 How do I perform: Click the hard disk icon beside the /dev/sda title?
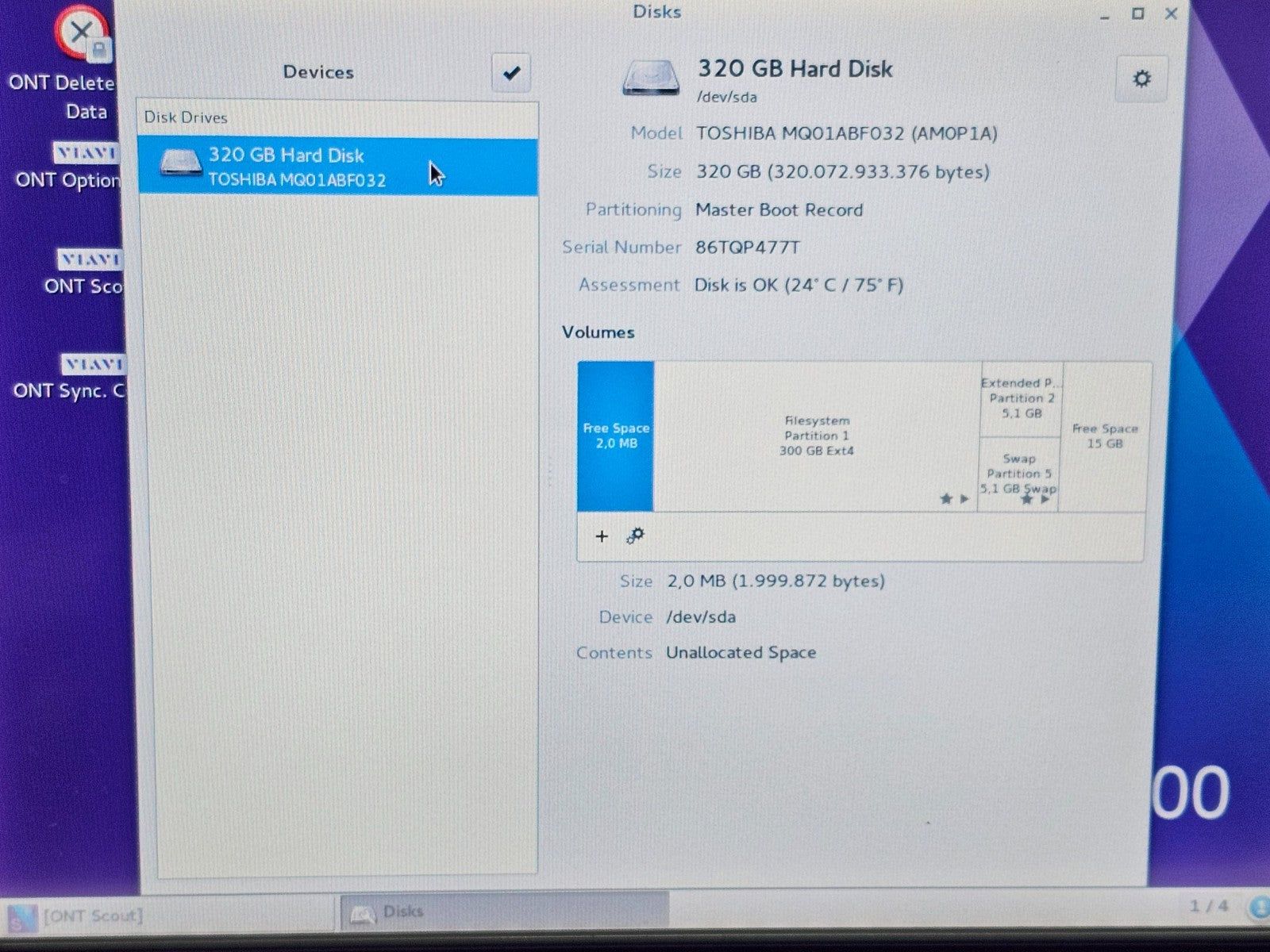tap(651, 78)
